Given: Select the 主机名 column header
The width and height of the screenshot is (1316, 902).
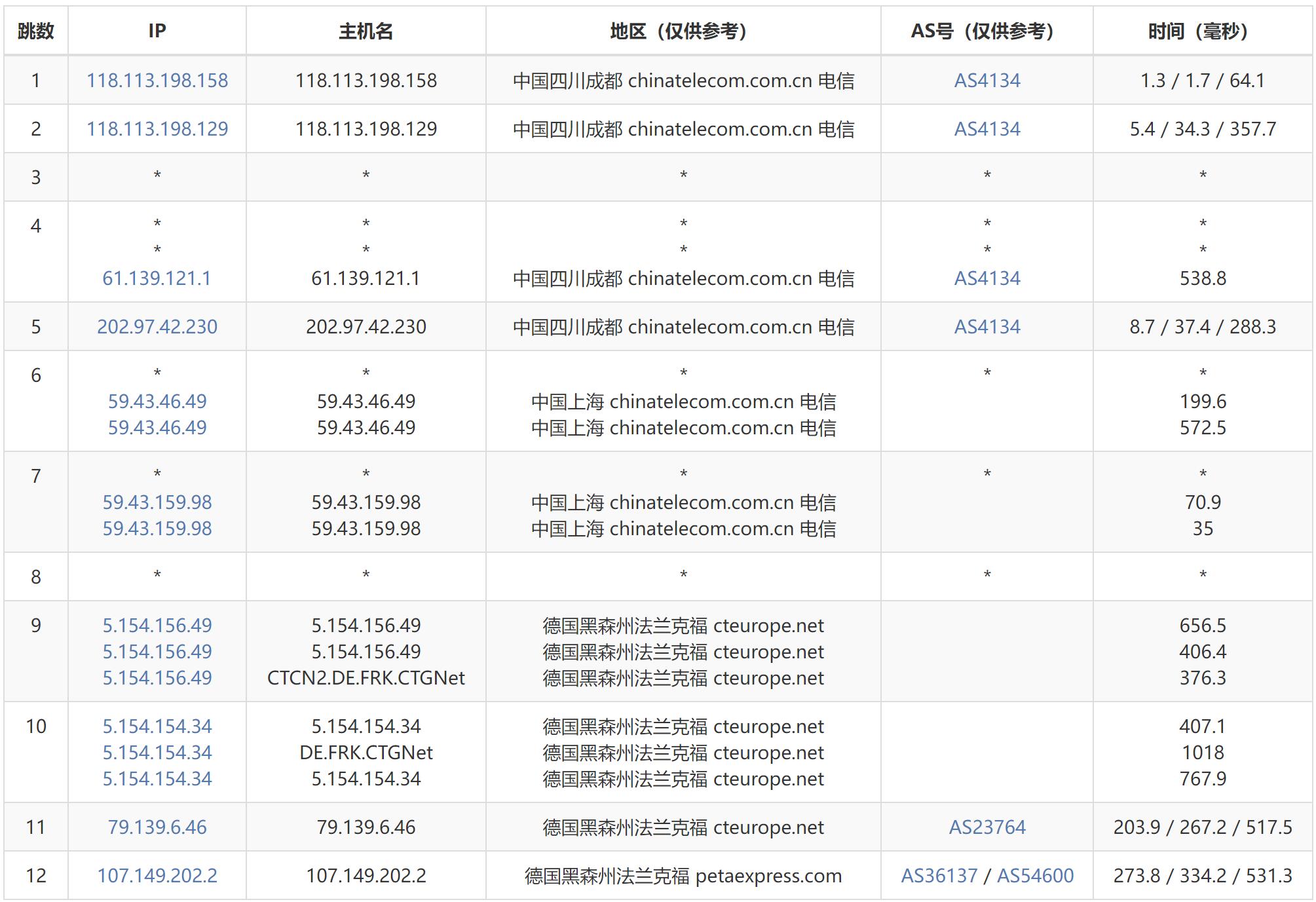Looking at the screenshot, I should pyautogui.click(x=366, y=31).
